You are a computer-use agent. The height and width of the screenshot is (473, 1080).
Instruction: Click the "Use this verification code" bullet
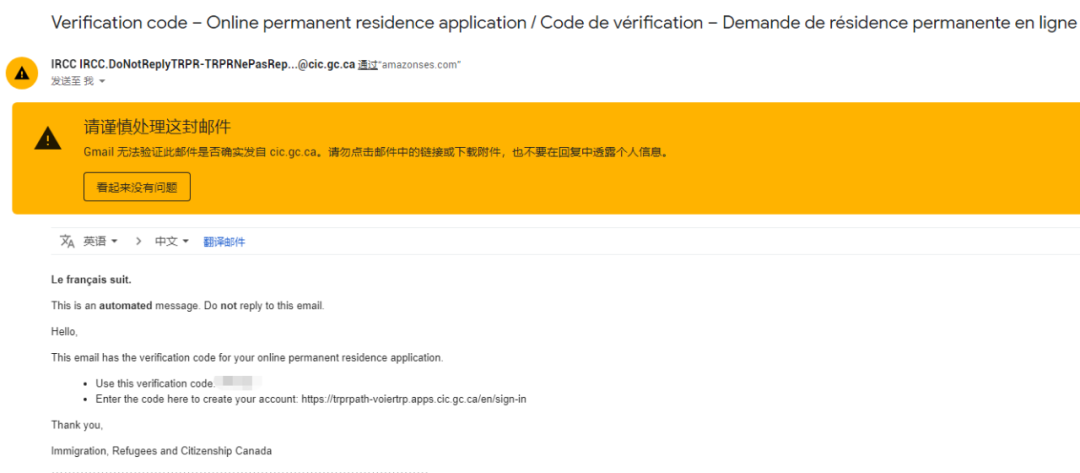[156, 383]
